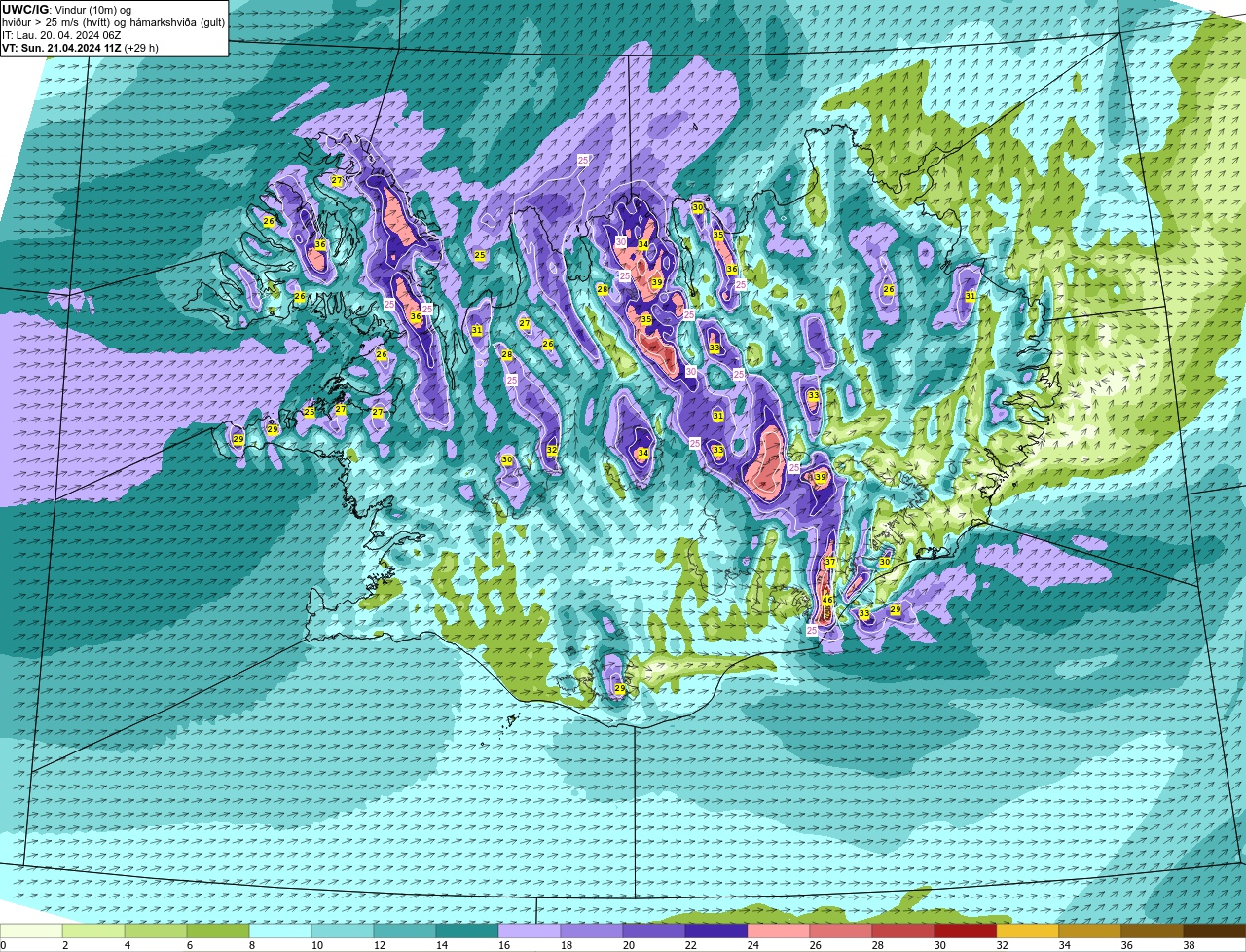This screenshot has width=1246, height=952.
Task: Click the '38' tick label on color scale
Action: [x=1190, y=945]
